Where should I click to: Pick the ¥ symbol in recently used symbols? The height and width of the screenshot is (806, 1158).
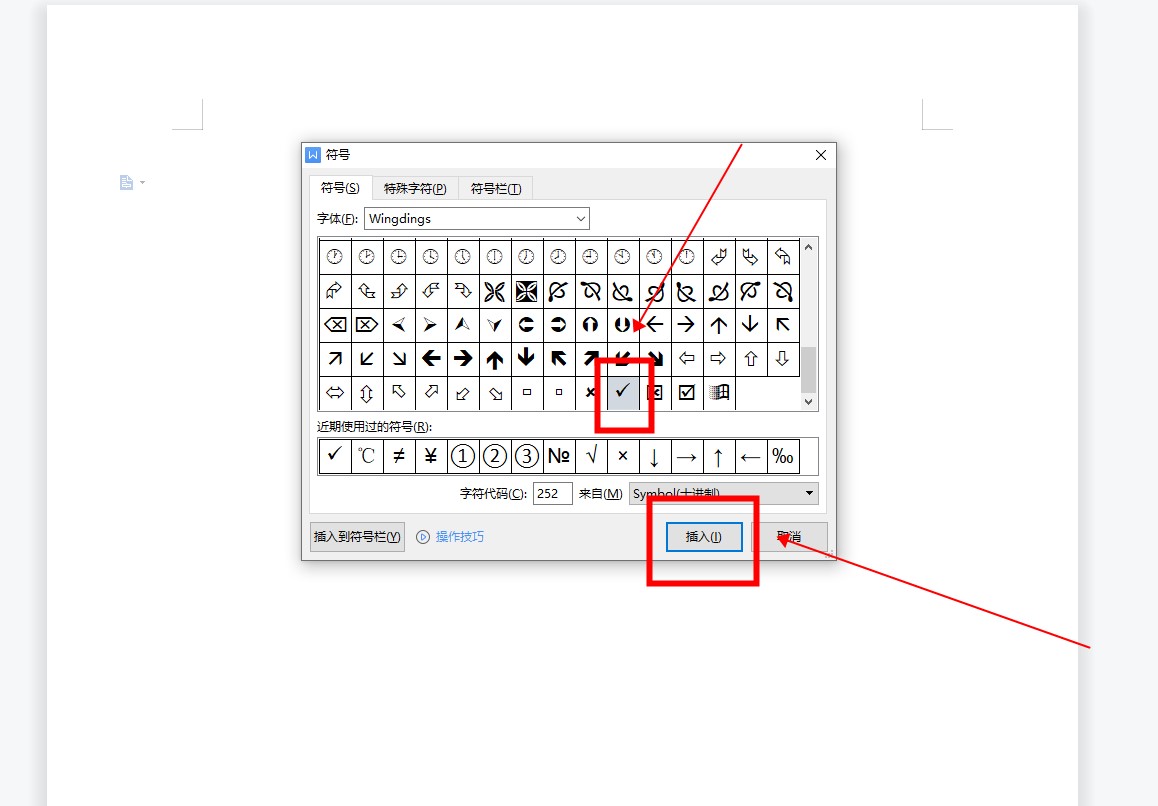pyautogui.click(x=430, y=456)
